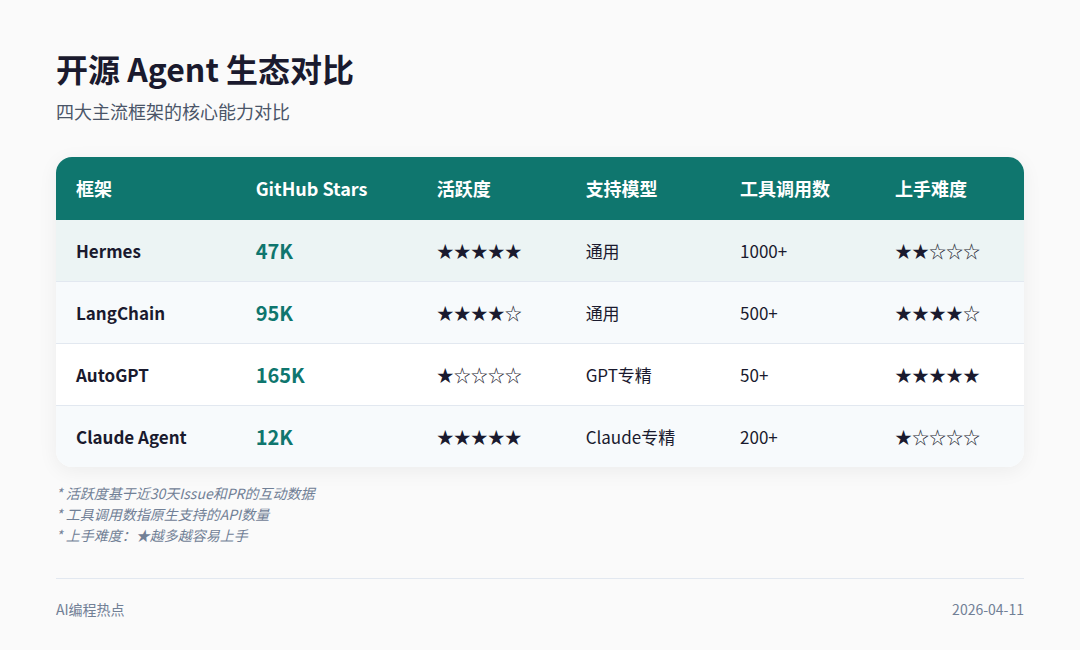Image resolution: width=1080 pixels, height=650 pixels.
Task: Click Hermes 上手难度 star rating
Action: (937, 252)
